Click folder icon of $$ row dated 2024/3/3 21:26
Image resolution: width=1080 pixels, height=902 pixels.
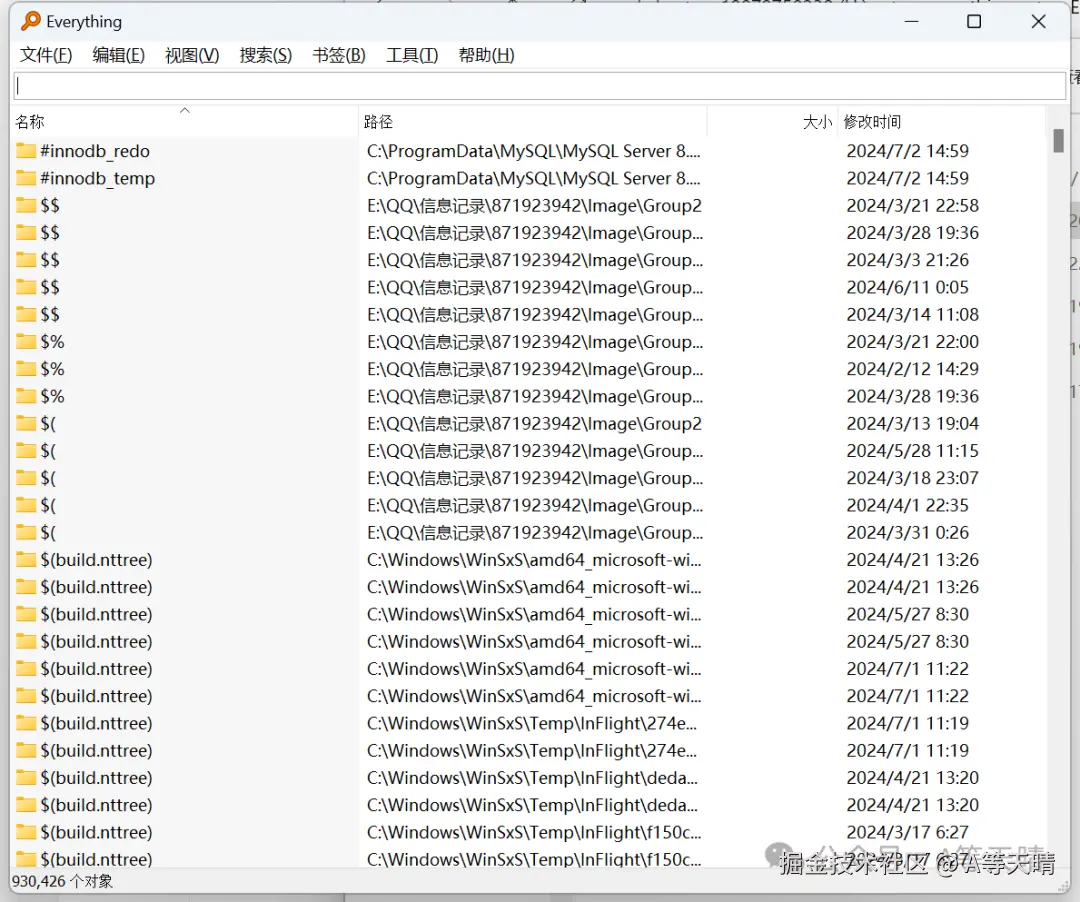[26, 260]
